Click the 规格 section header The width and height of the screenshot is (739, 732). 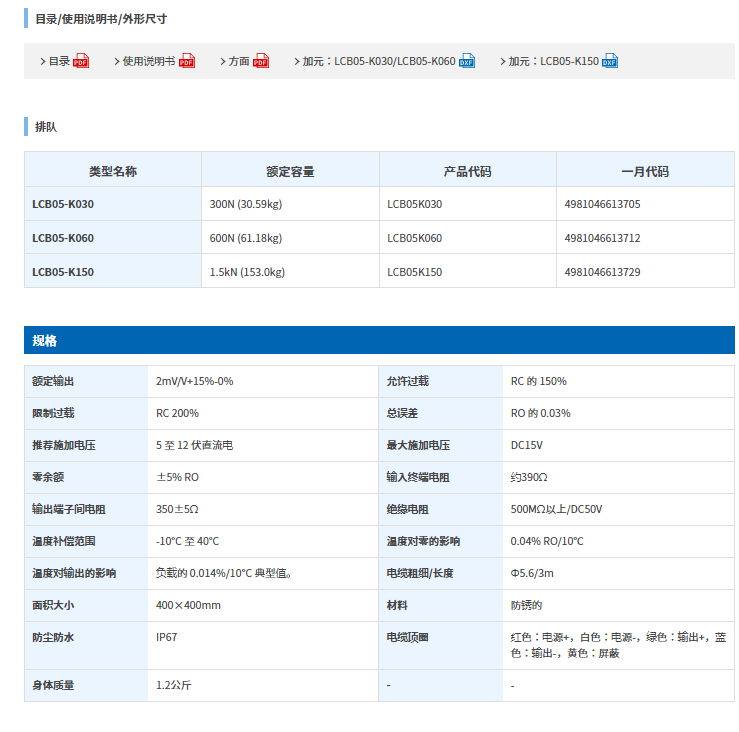(379, 340)
